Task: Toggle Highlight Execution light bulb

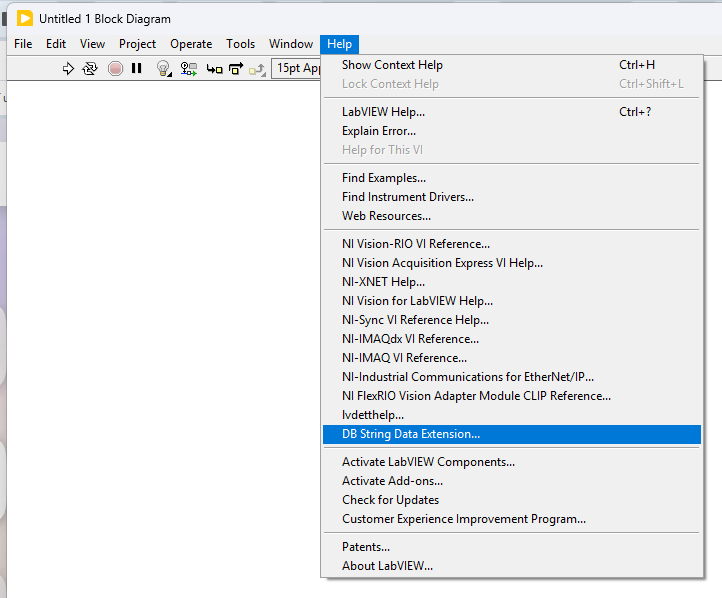Action: [x=163, y=69]
